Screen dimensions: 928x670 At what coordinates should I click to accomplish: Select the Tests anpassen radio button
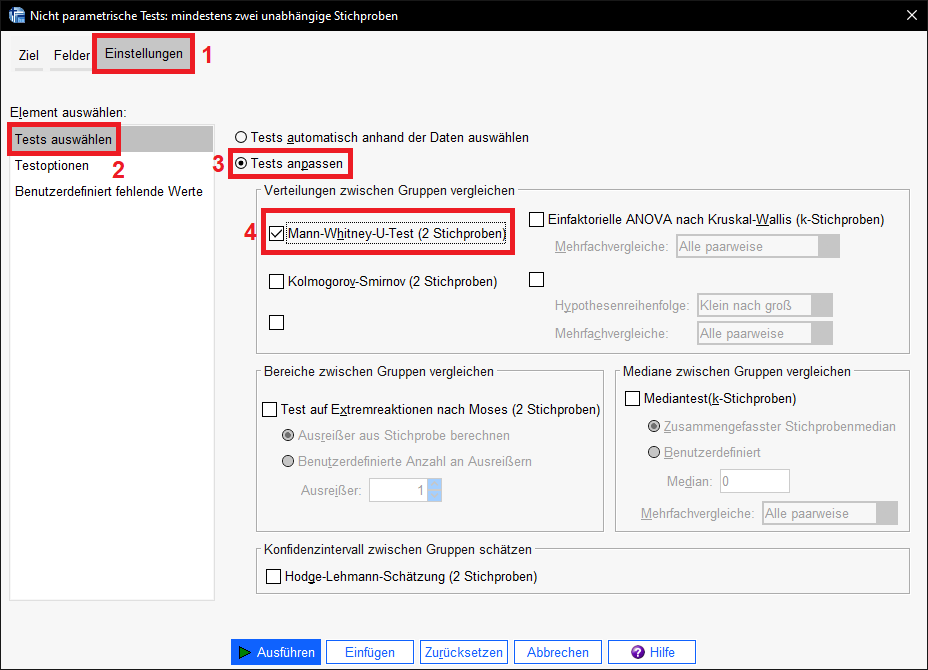coord(241,163)
